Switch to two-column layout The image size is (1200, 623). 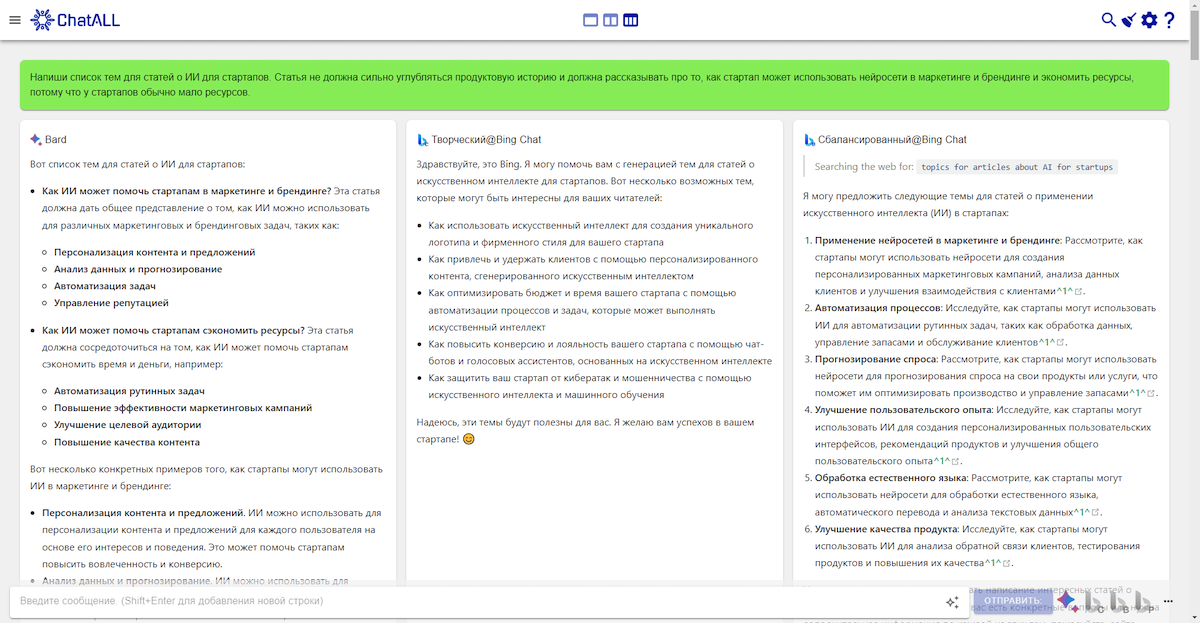click(x=610, y=20)
